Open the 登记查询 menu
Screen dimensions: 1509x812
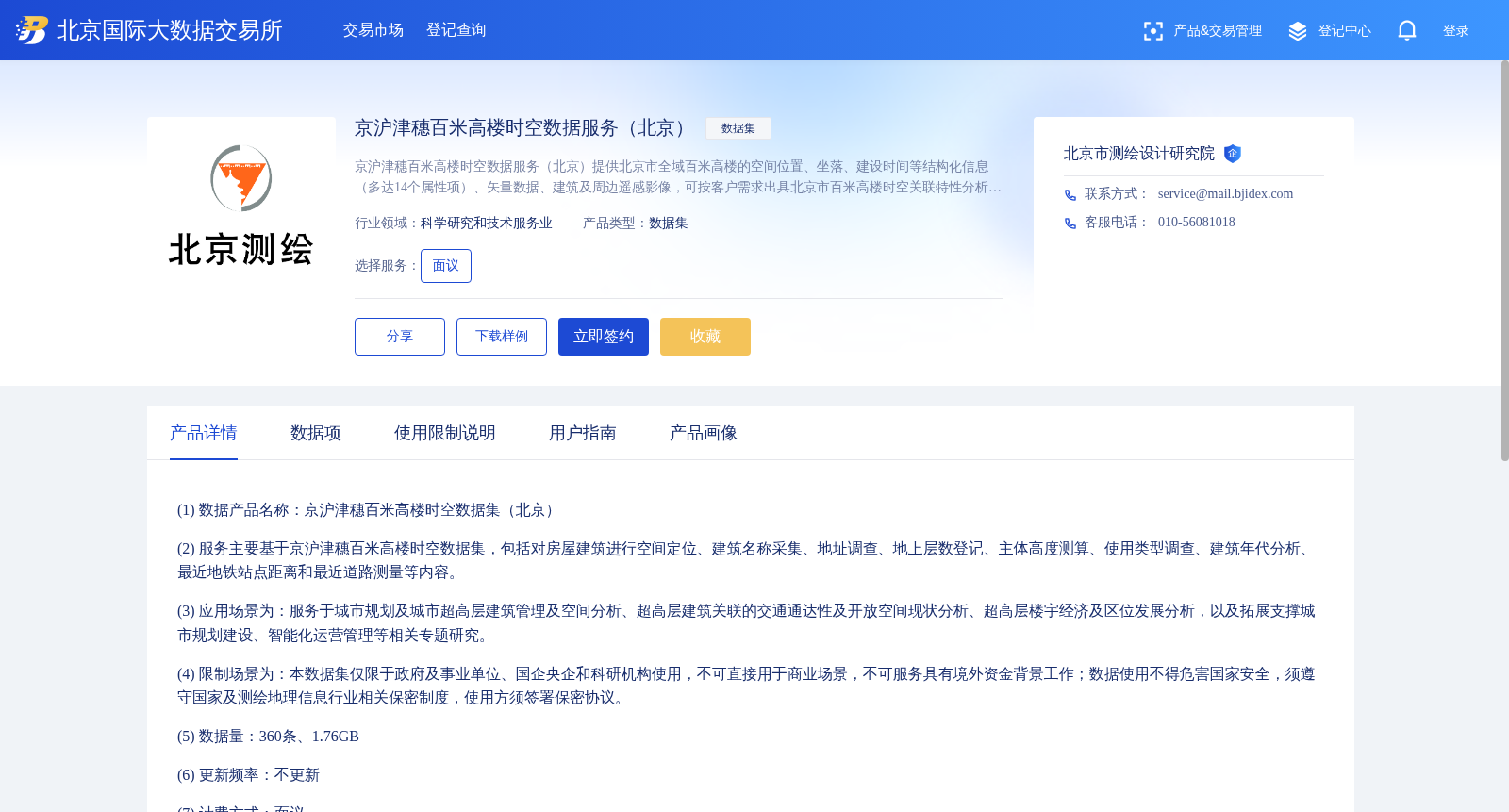coord(456,30)
